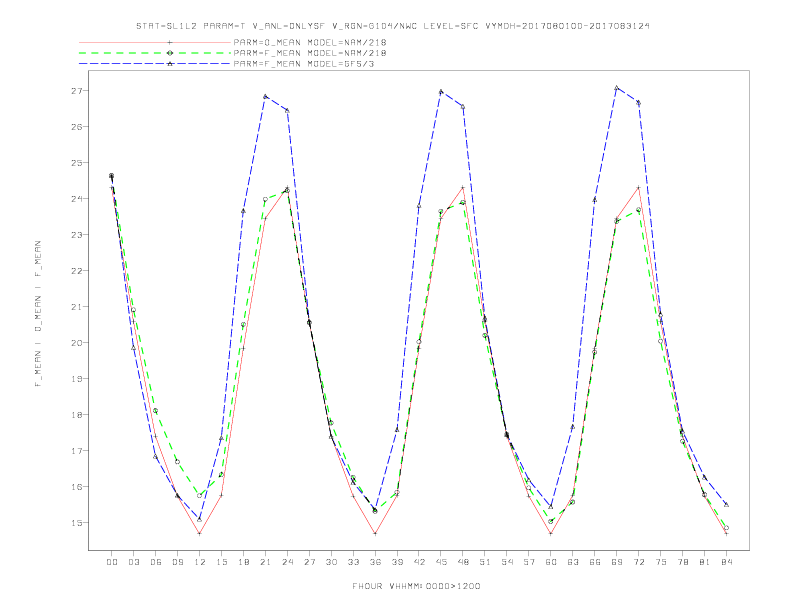Click y-axis tick label 25
The width and height of the screenshot is (792, 612).
click(77, 163)
